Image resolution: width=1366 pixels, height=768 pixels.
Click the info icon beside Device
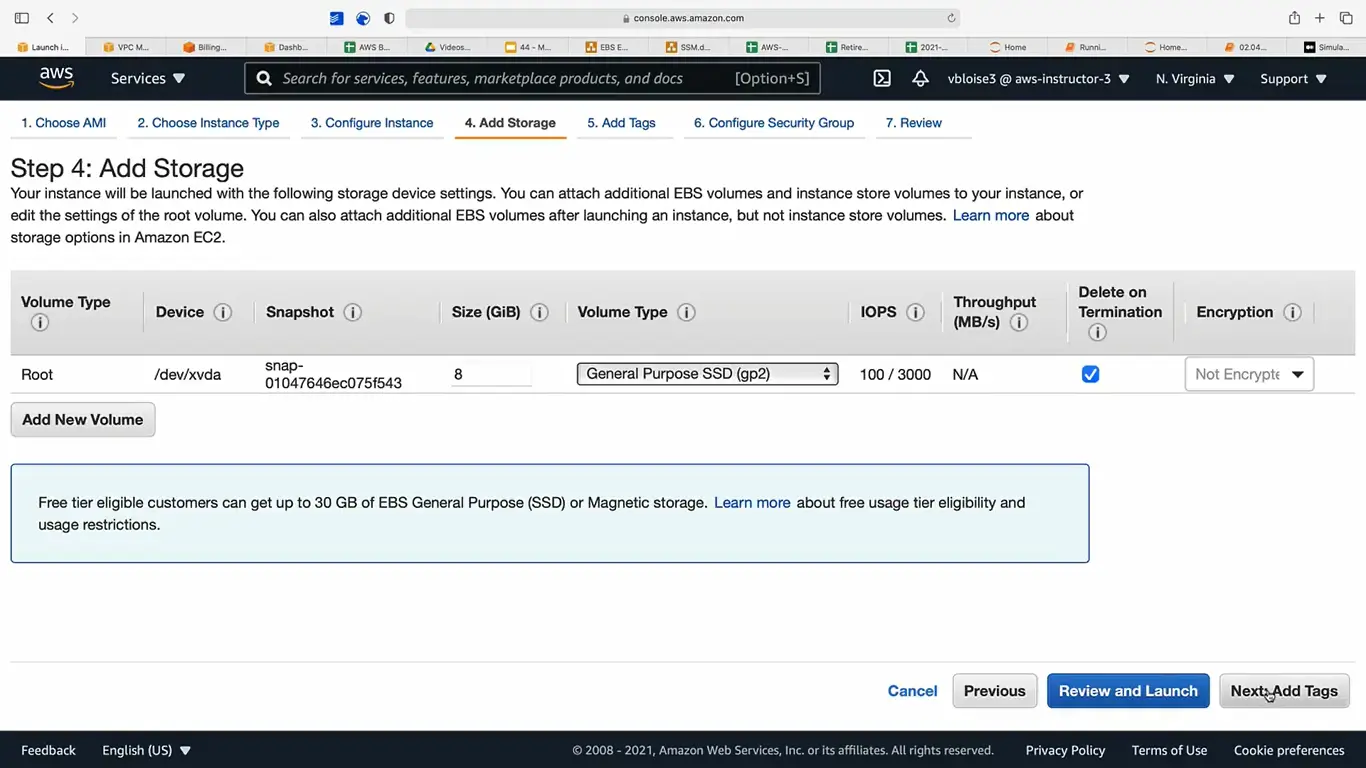click(223, 312)
